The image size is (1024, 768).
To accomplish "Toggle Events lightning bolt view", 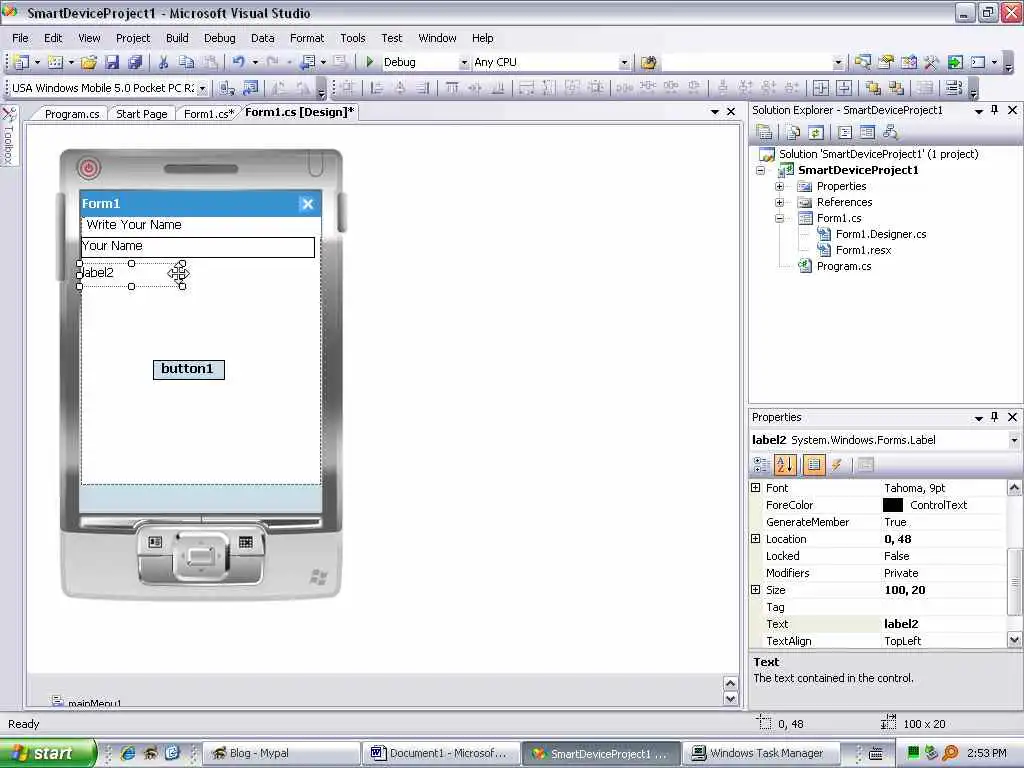I will click(837, 464).
